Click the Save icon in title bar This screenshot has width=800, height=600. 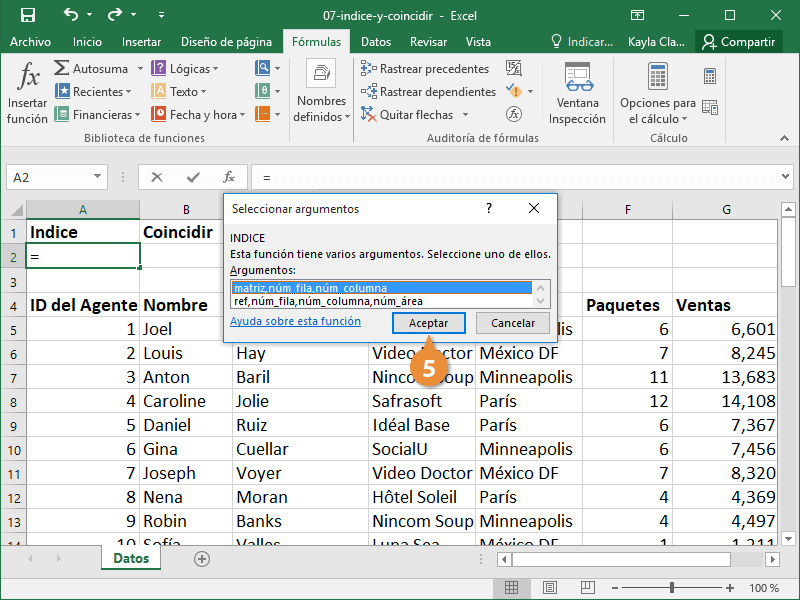27,15
